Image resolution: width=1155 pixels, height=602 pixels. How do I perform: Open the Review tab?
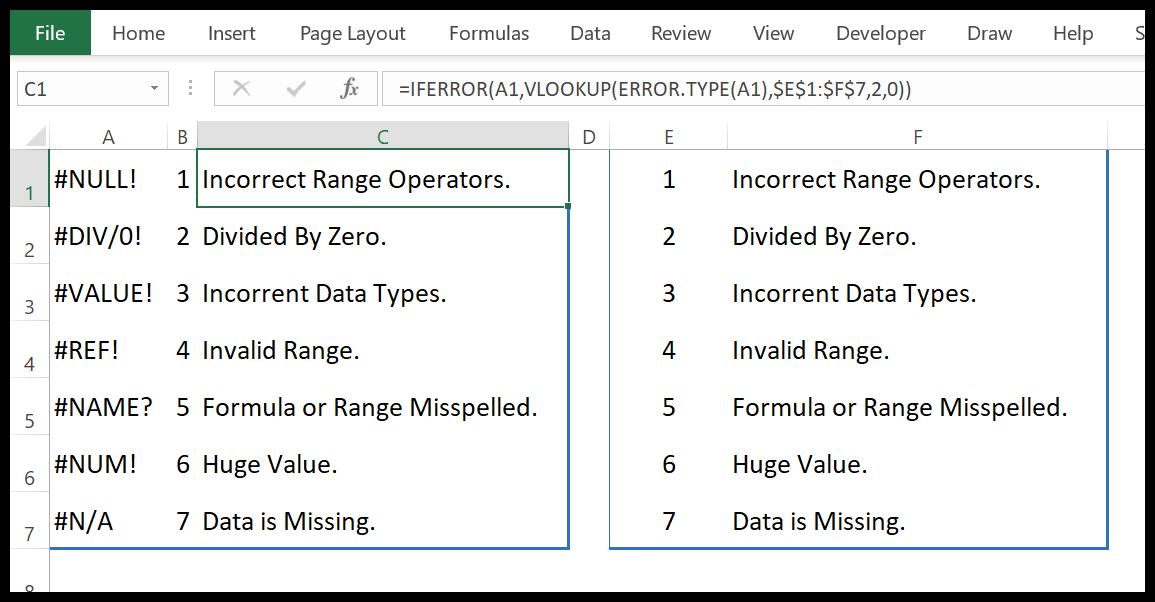coord(681,33)
